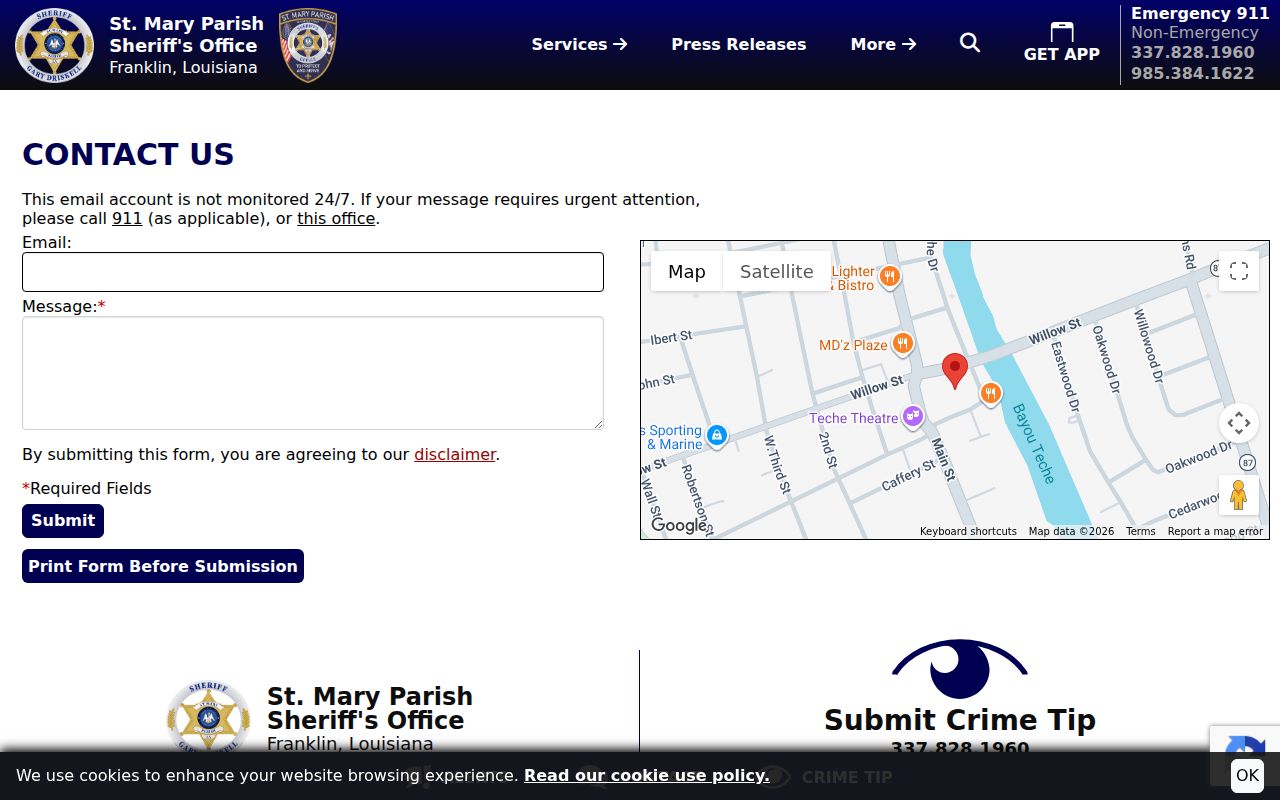Click the Teche Theatre map marker

(x=913, y=416)
